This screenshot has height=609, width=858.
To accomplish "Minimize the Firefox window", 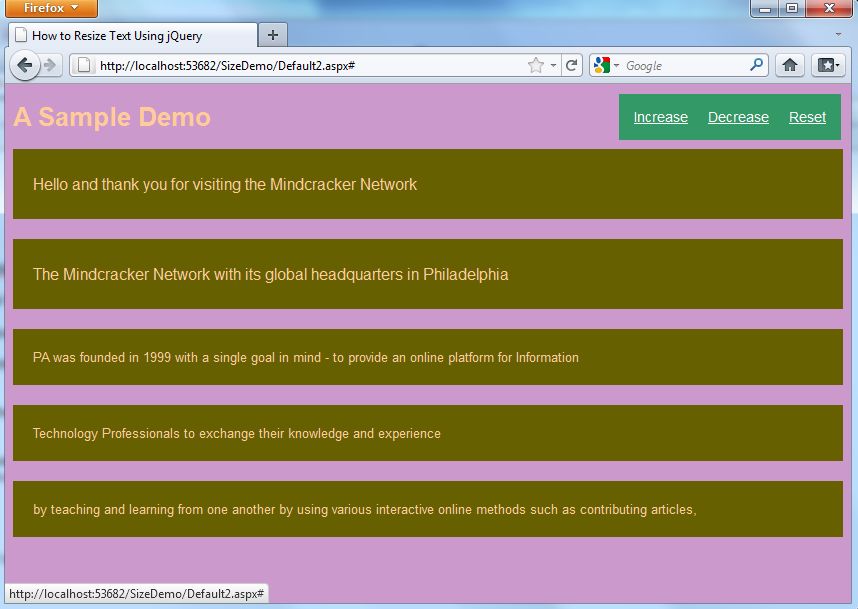I will tap(765, 8).
